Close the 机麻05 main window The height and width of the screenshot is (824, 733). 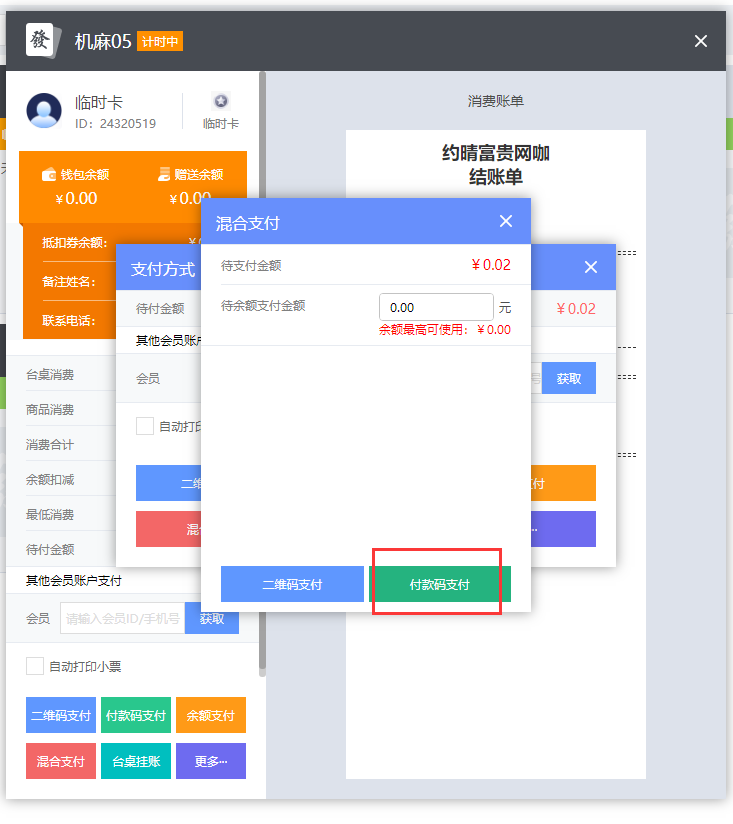(x=700, y=41)
